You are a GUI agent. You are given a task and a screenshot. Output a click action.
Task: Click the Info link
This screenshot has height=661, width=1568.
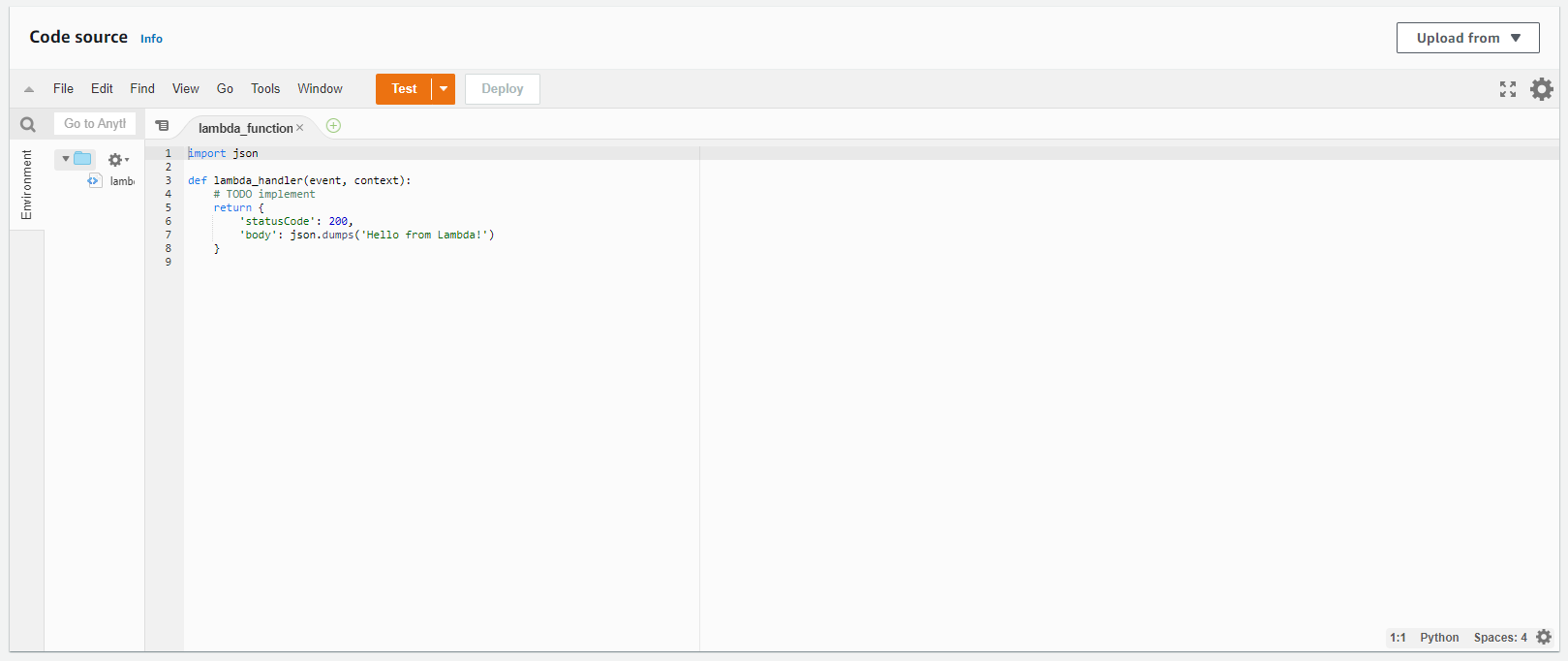click(x=151, y=39)
